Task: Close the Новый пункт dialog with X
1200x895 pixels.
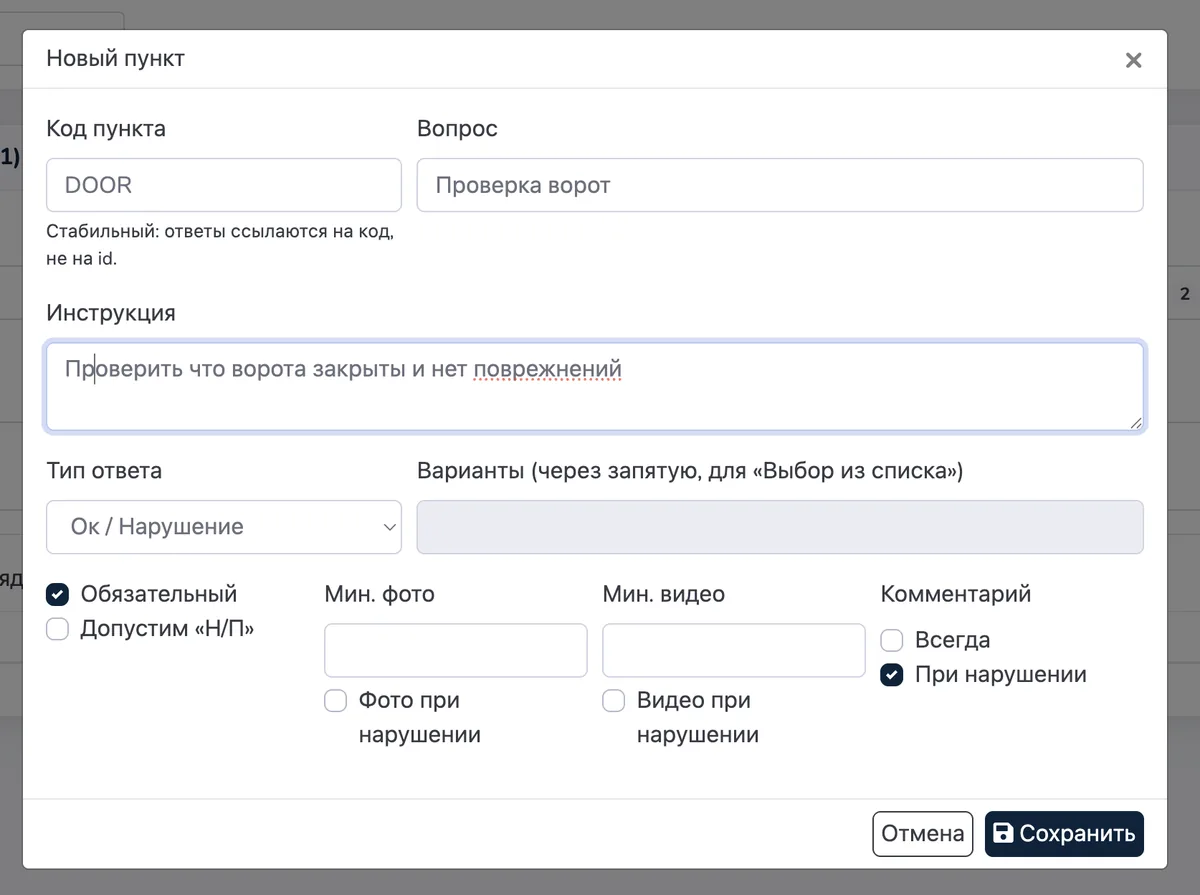Action: click(1133, 60)
